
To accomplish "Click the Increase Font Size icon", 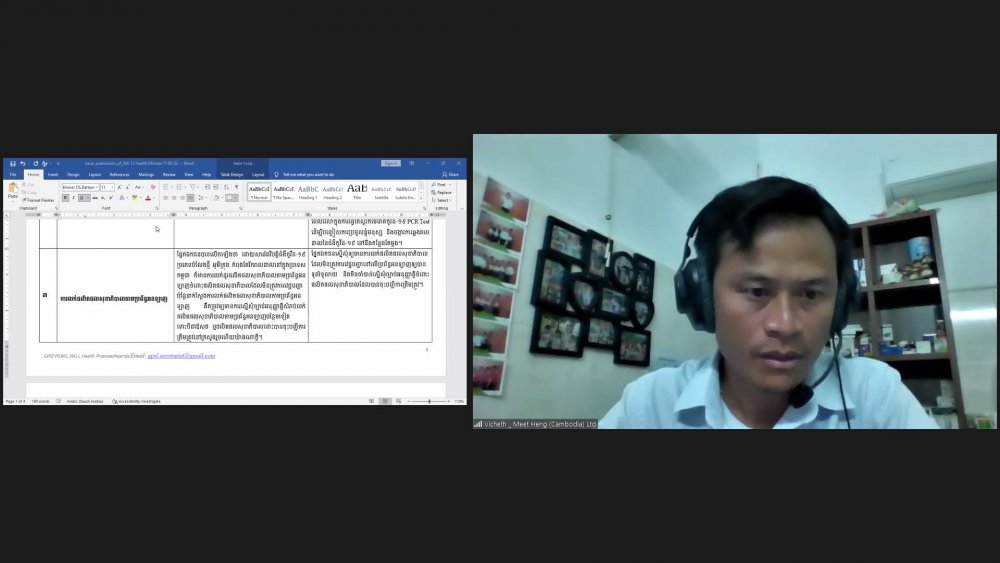I will tap(119, 187).
